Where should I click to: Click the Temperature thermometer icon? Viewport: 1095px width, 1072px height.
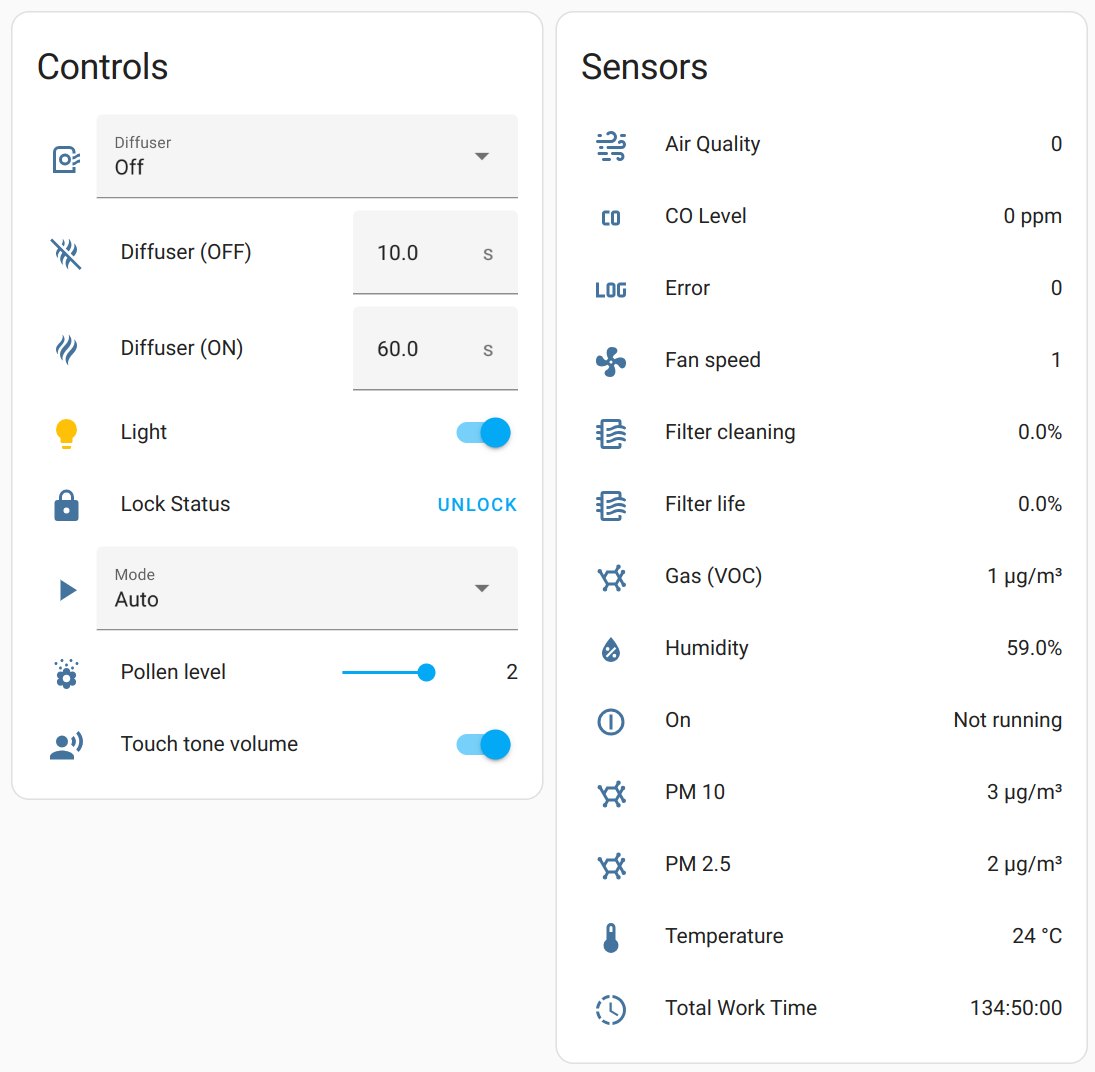pos(611,937)
